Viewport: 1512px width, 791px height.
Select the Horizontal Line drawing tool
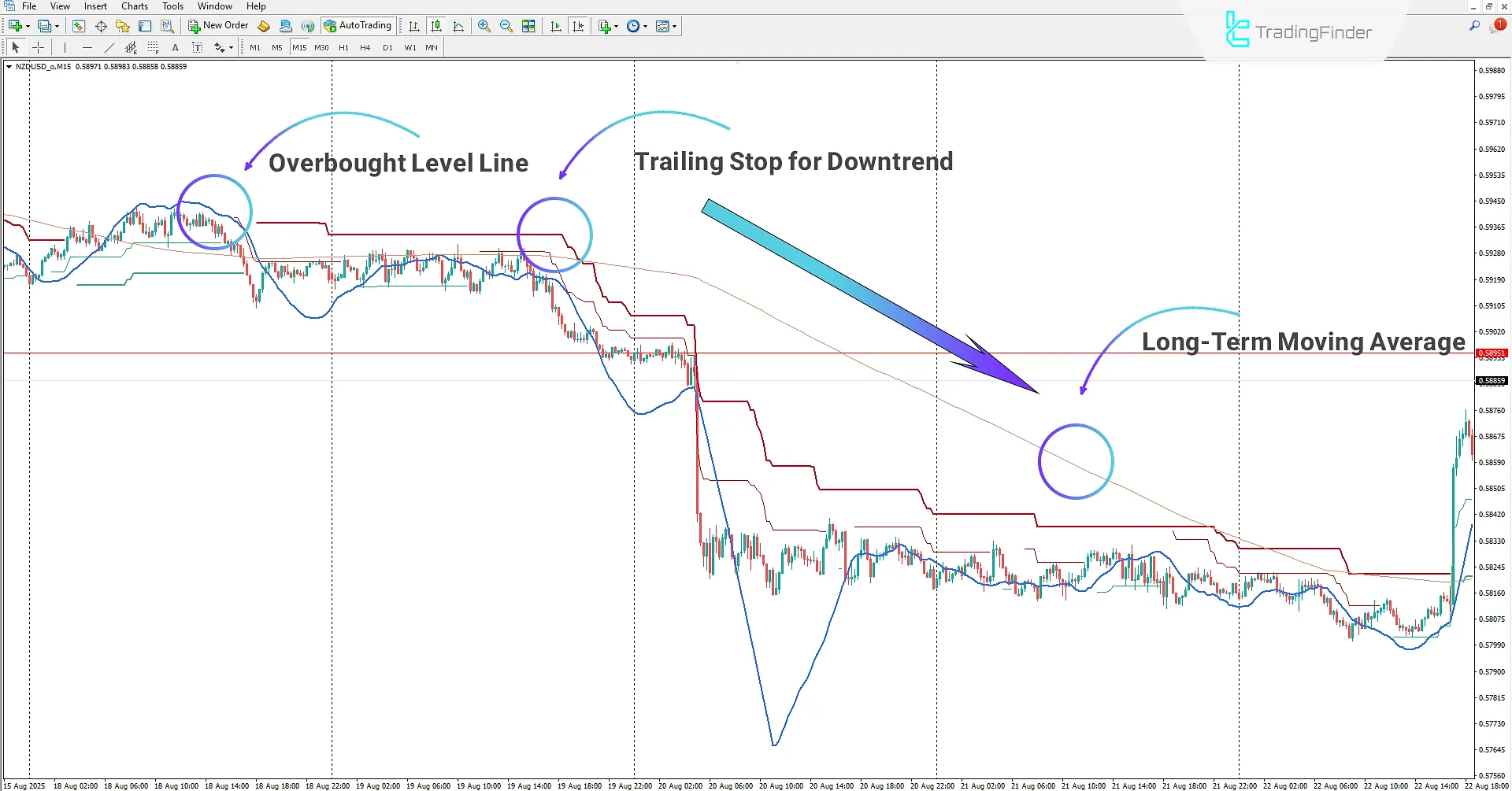(x=87, y=47)
